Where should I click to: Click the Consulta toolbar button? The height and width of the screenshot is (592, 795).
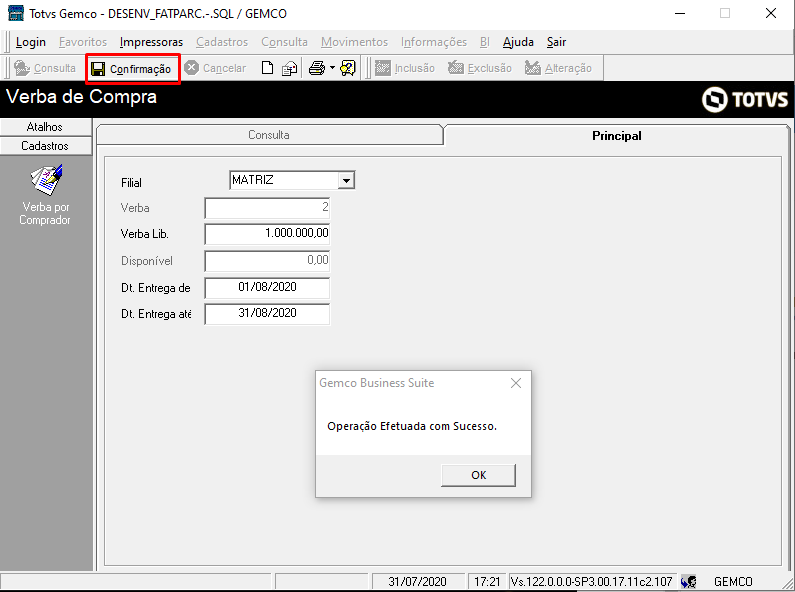[x=45, y=68]
